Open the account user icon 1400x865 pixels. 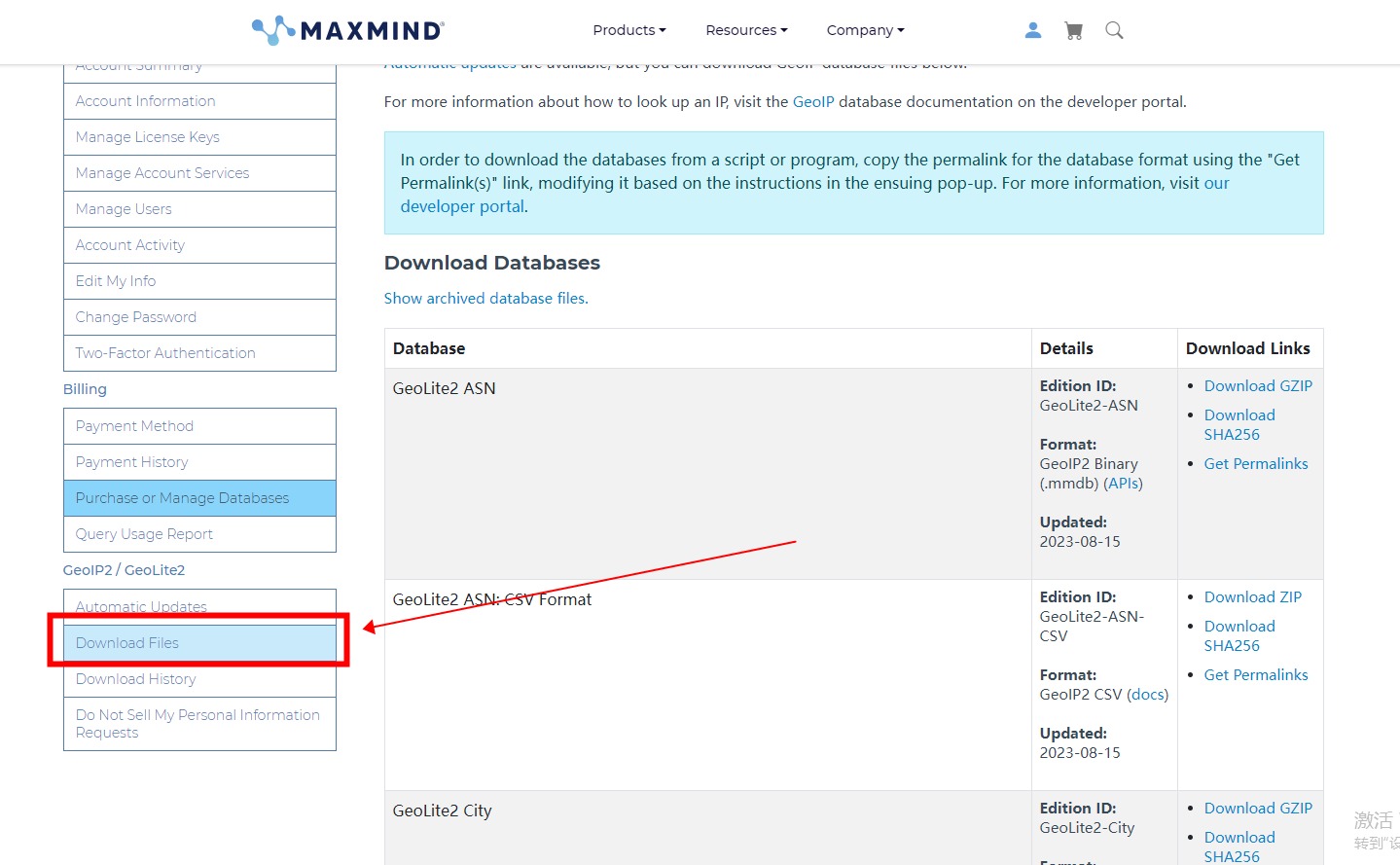coord(1033,30)
